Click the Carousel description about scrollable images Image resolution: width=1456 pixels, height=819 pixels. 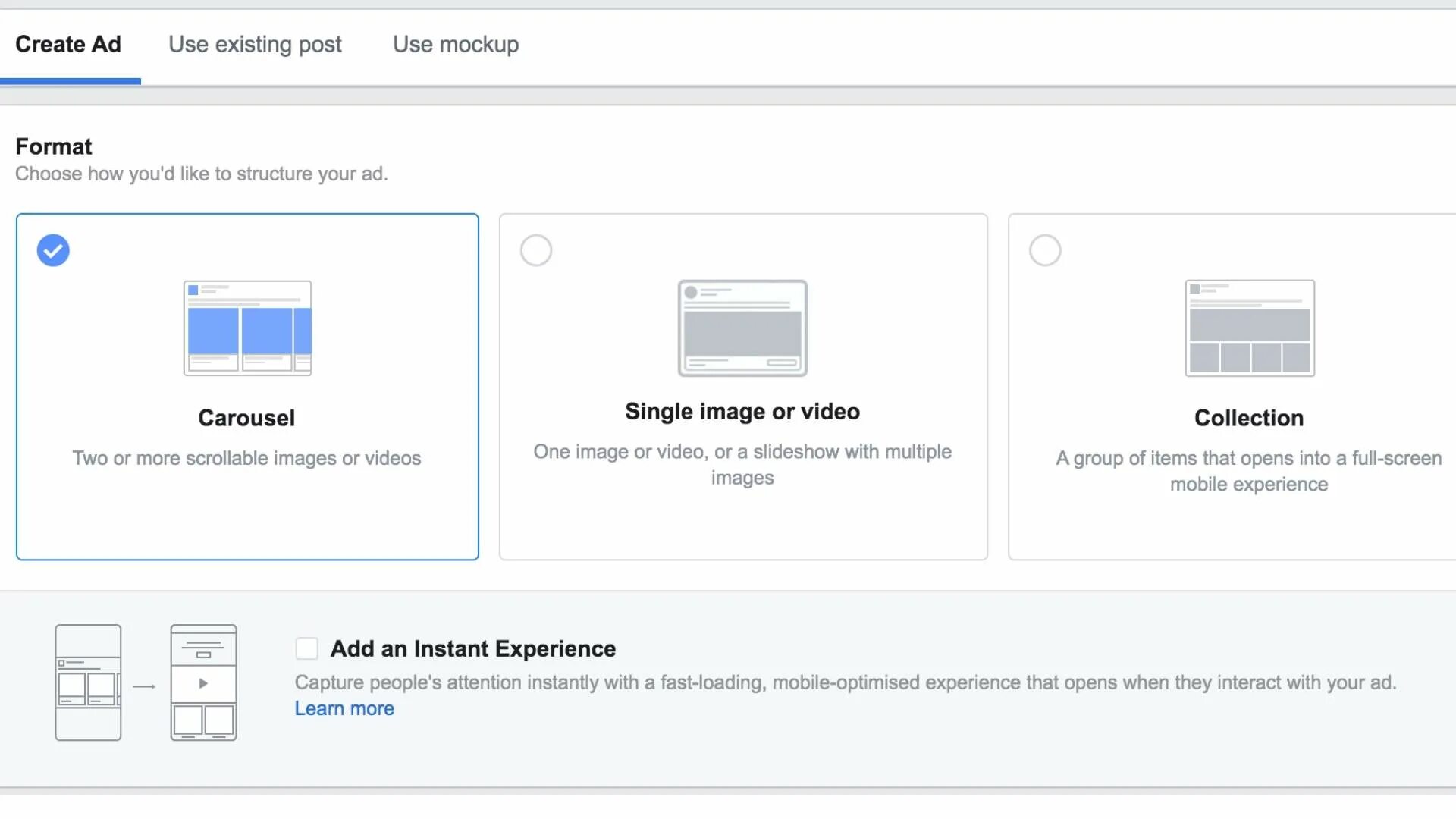click(x=246, y=458)
